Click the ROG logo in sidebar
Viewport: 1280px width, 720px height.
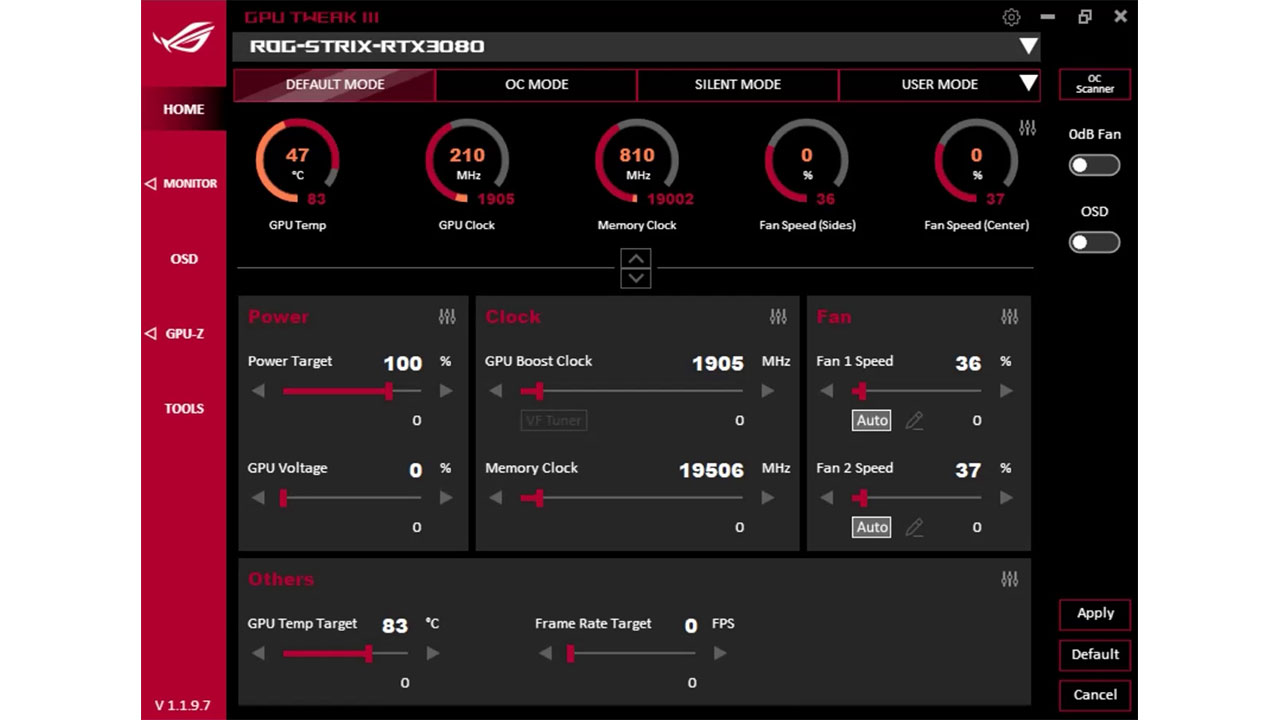coord(184,38)
